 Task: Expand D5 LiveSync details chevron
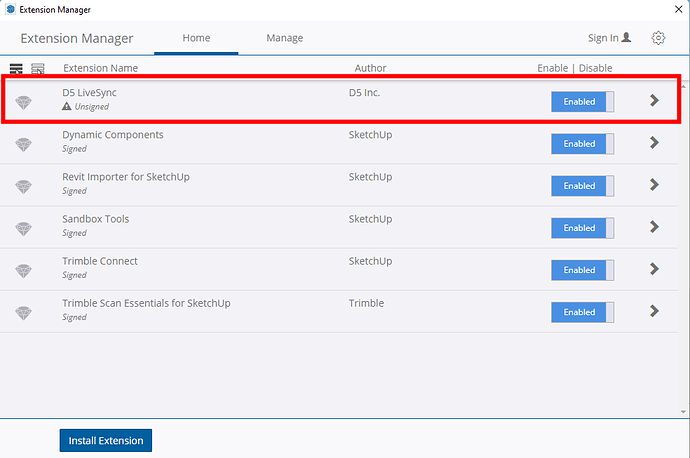click(655, 101)
